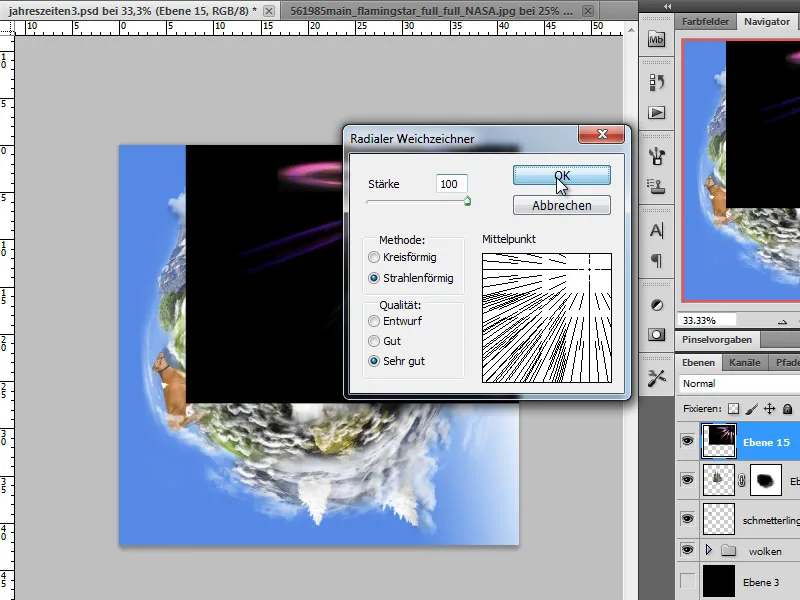Select the Ebene 3 layer name
The width and height of the screenshot is (800, 600).
click(761, 582)
